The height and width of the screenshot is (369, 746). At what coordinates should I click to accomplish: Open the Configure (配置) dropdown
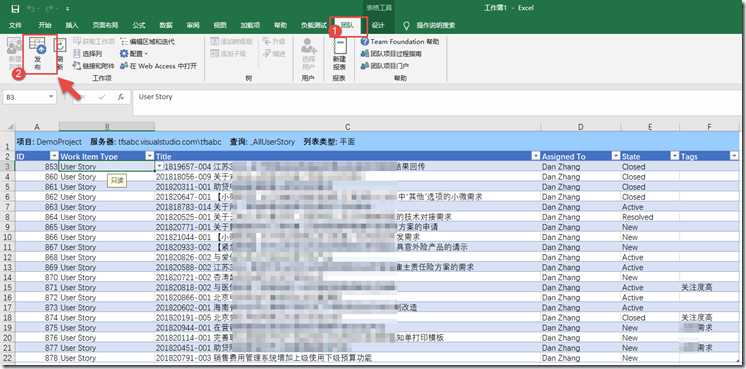(134, 54)
